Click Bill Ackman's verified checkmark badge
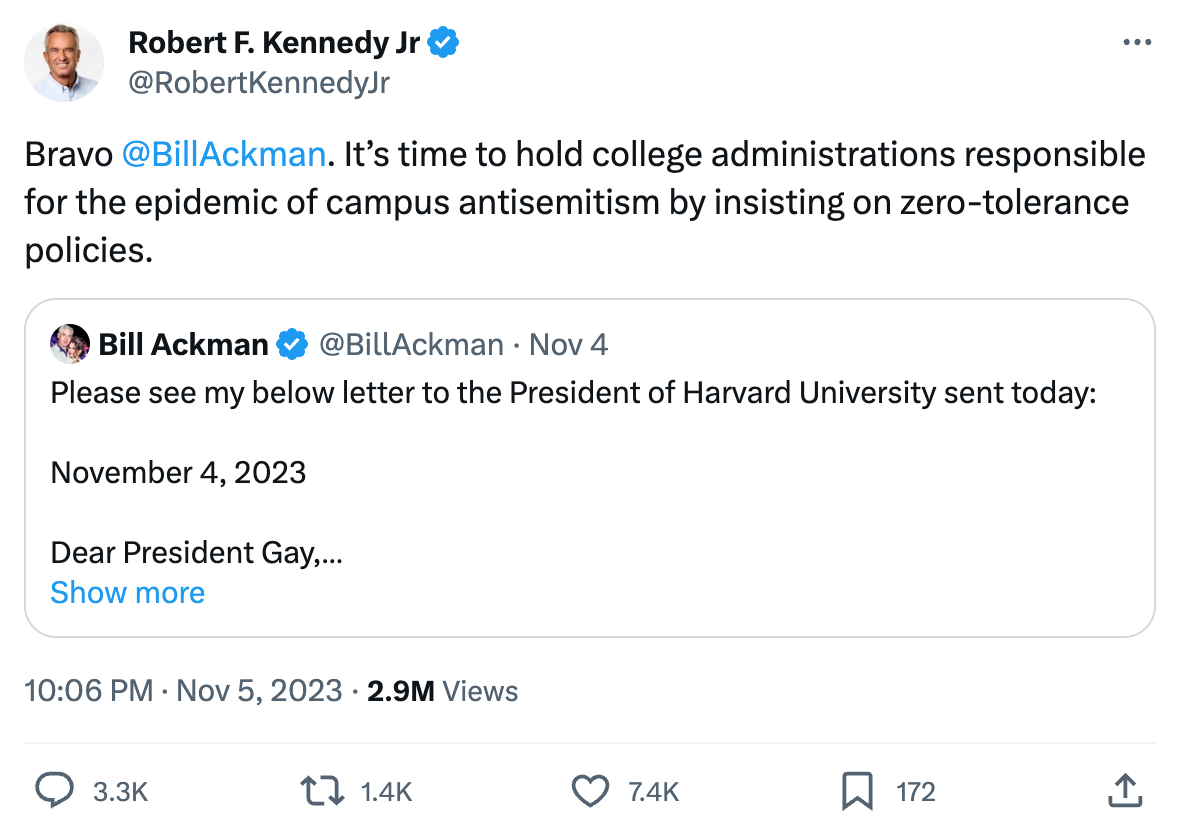 click(x=291, y=345)
